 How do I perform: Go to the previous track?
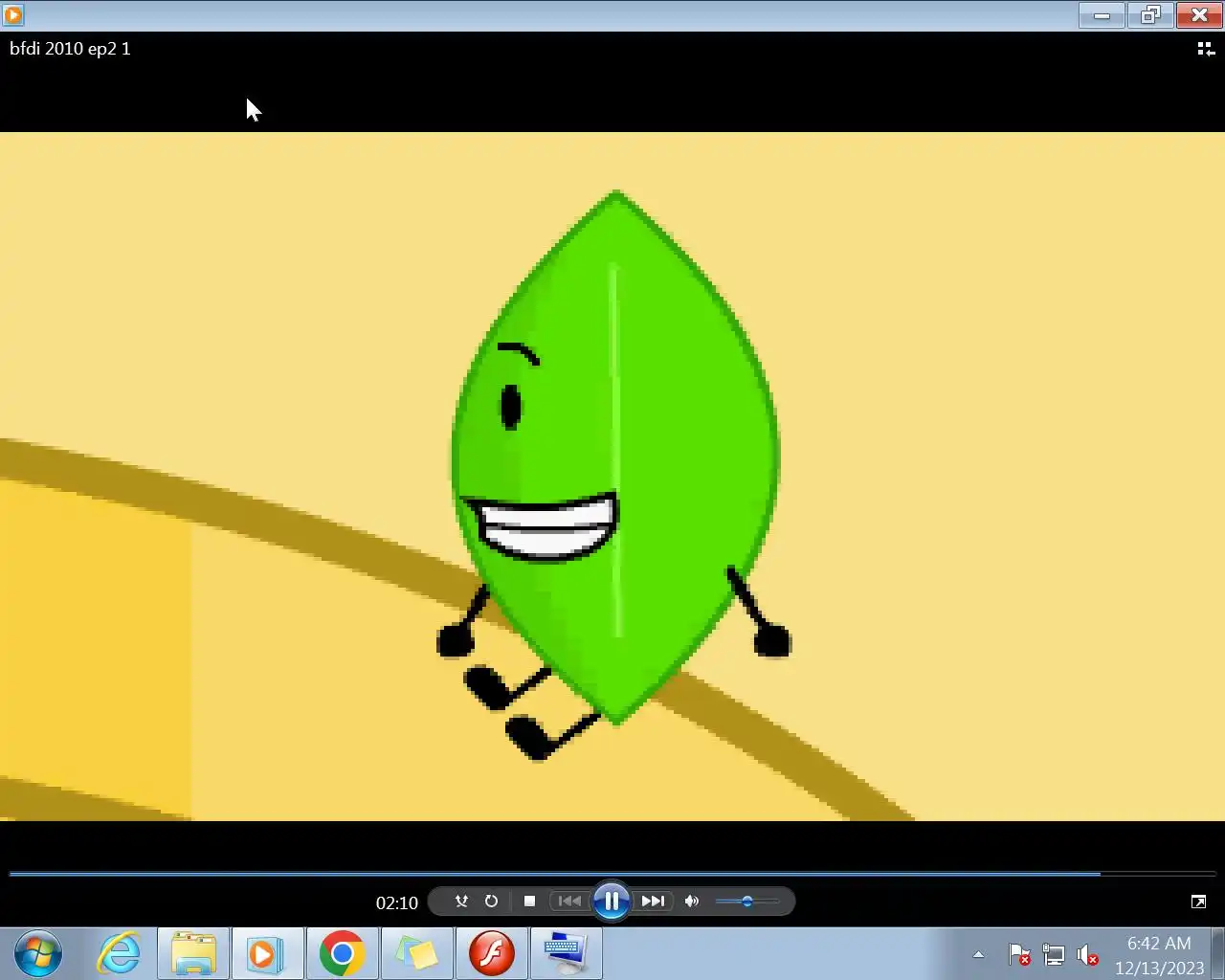pyautogui.click(x=569, y=902)
